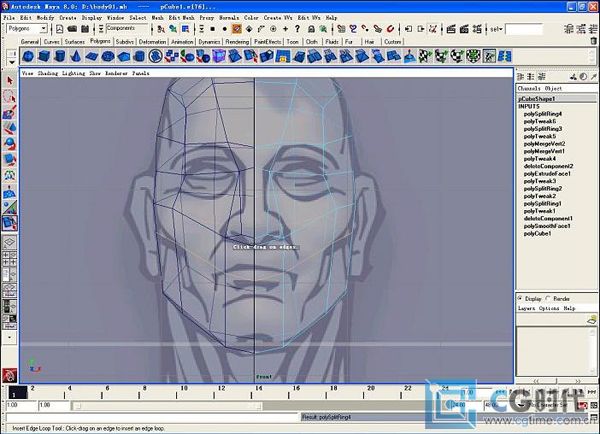Click the range start time field
Screen dimensions: 600x434
54,405
